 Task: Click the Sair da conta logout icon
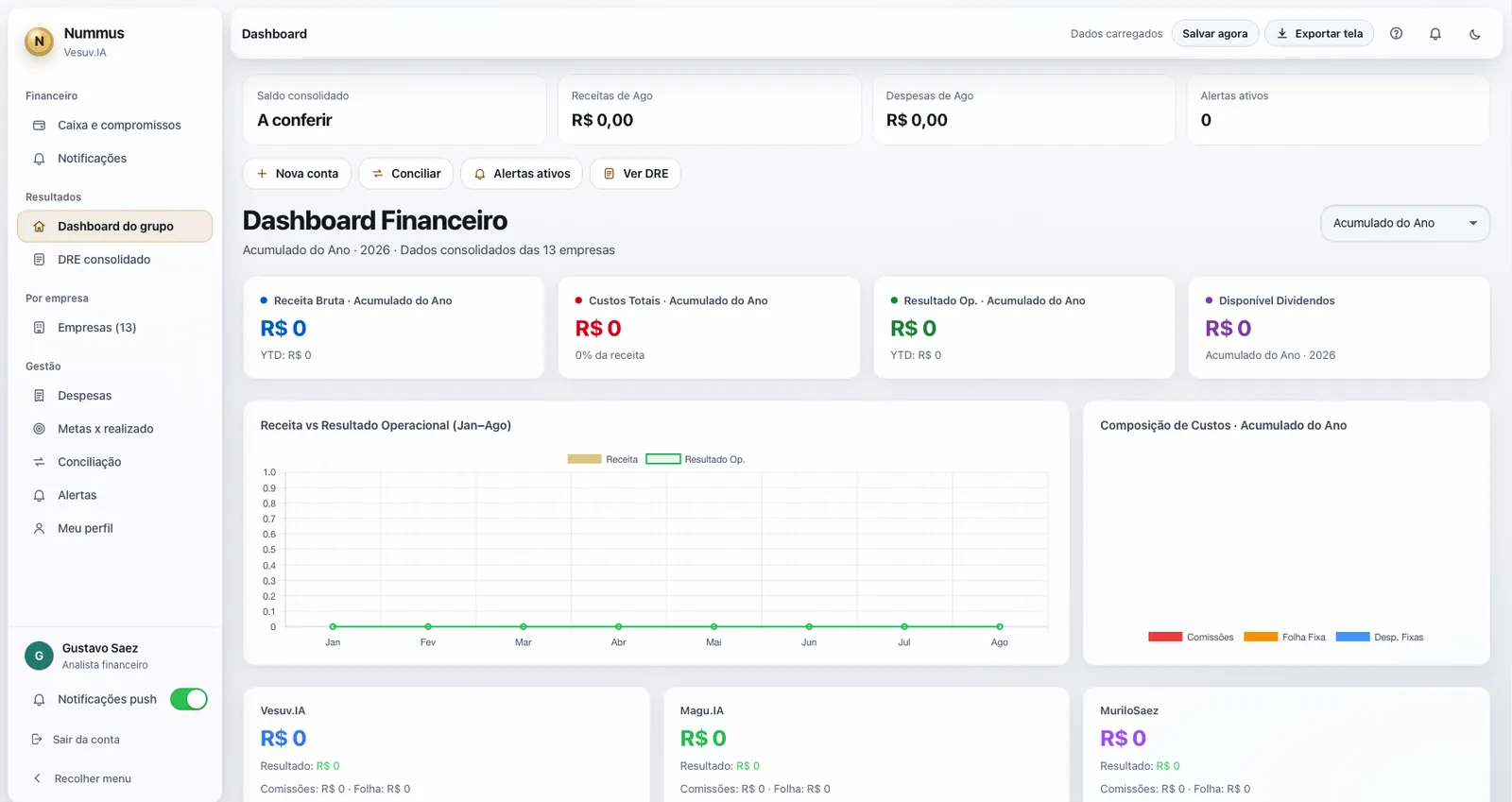(37, 739)
